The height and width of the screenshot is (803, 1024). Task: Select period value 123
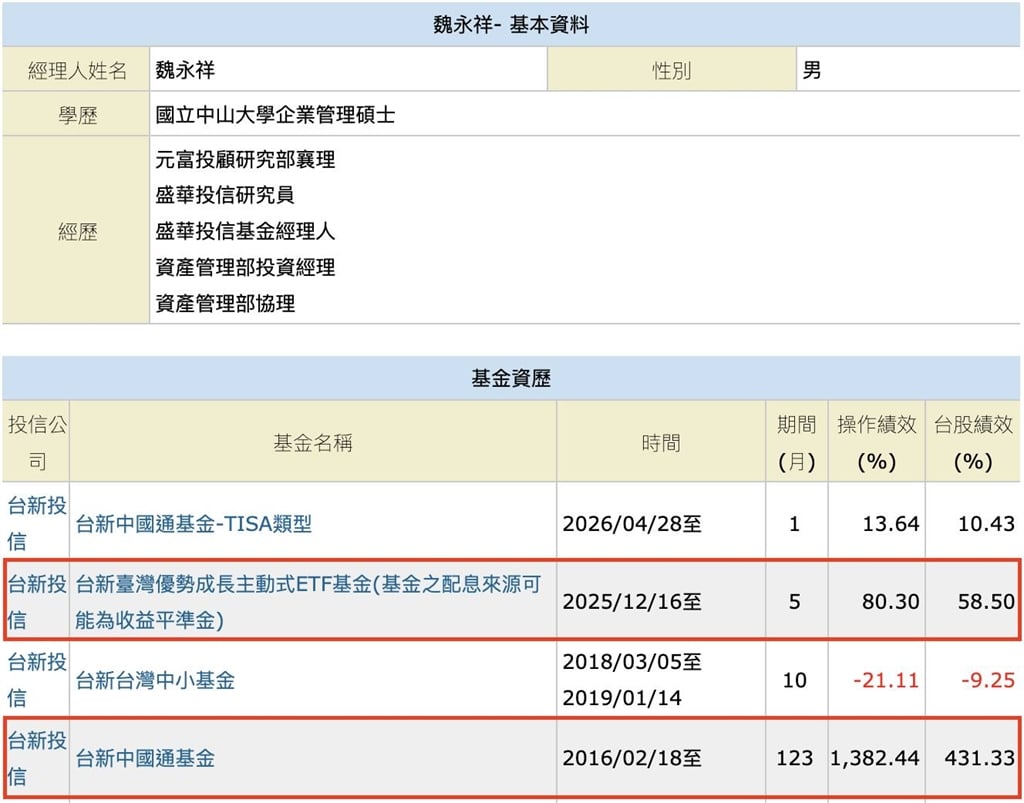[x=794, y=759]
